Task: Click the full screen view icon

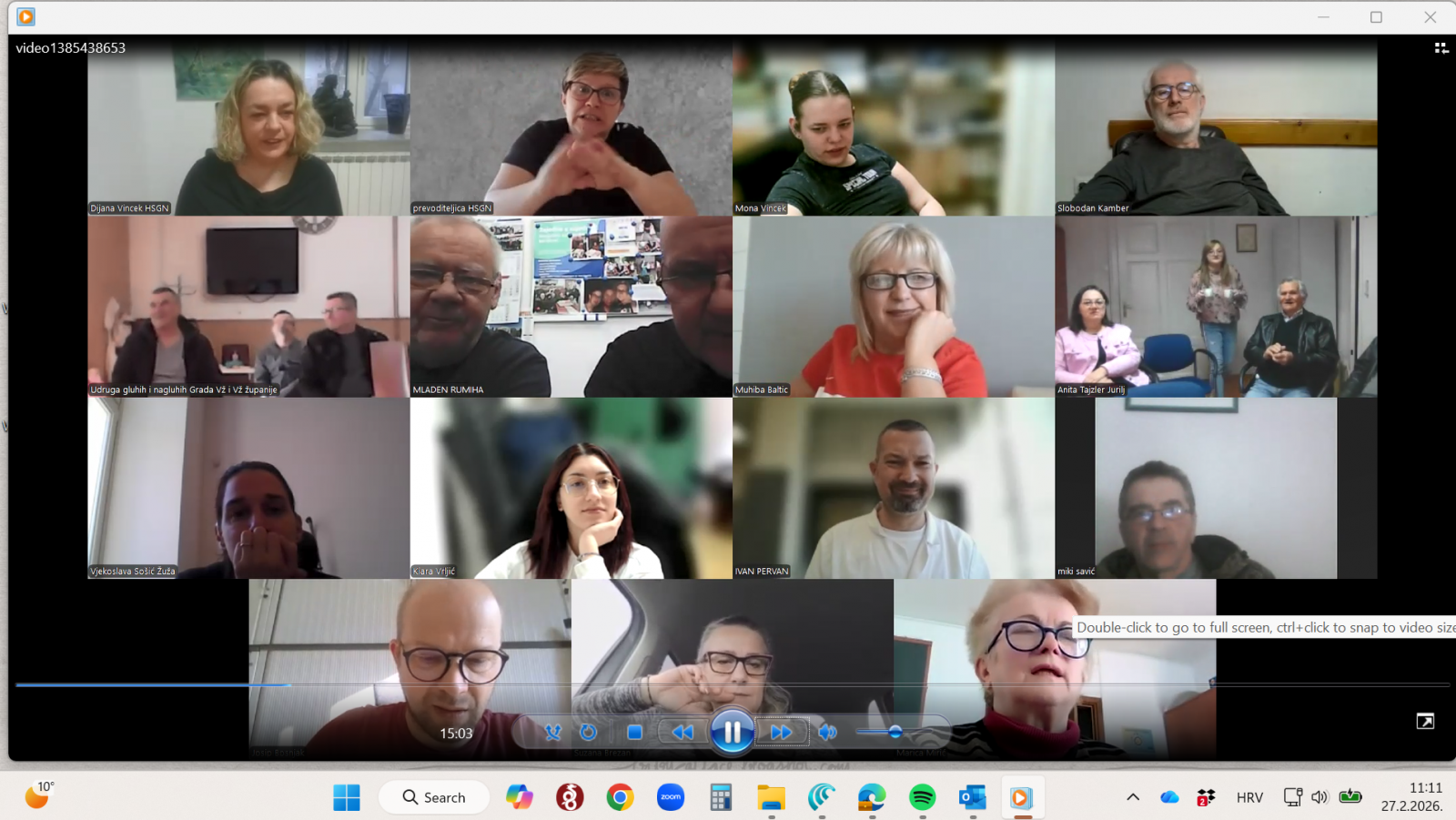Action: [x=1425, y=721]
